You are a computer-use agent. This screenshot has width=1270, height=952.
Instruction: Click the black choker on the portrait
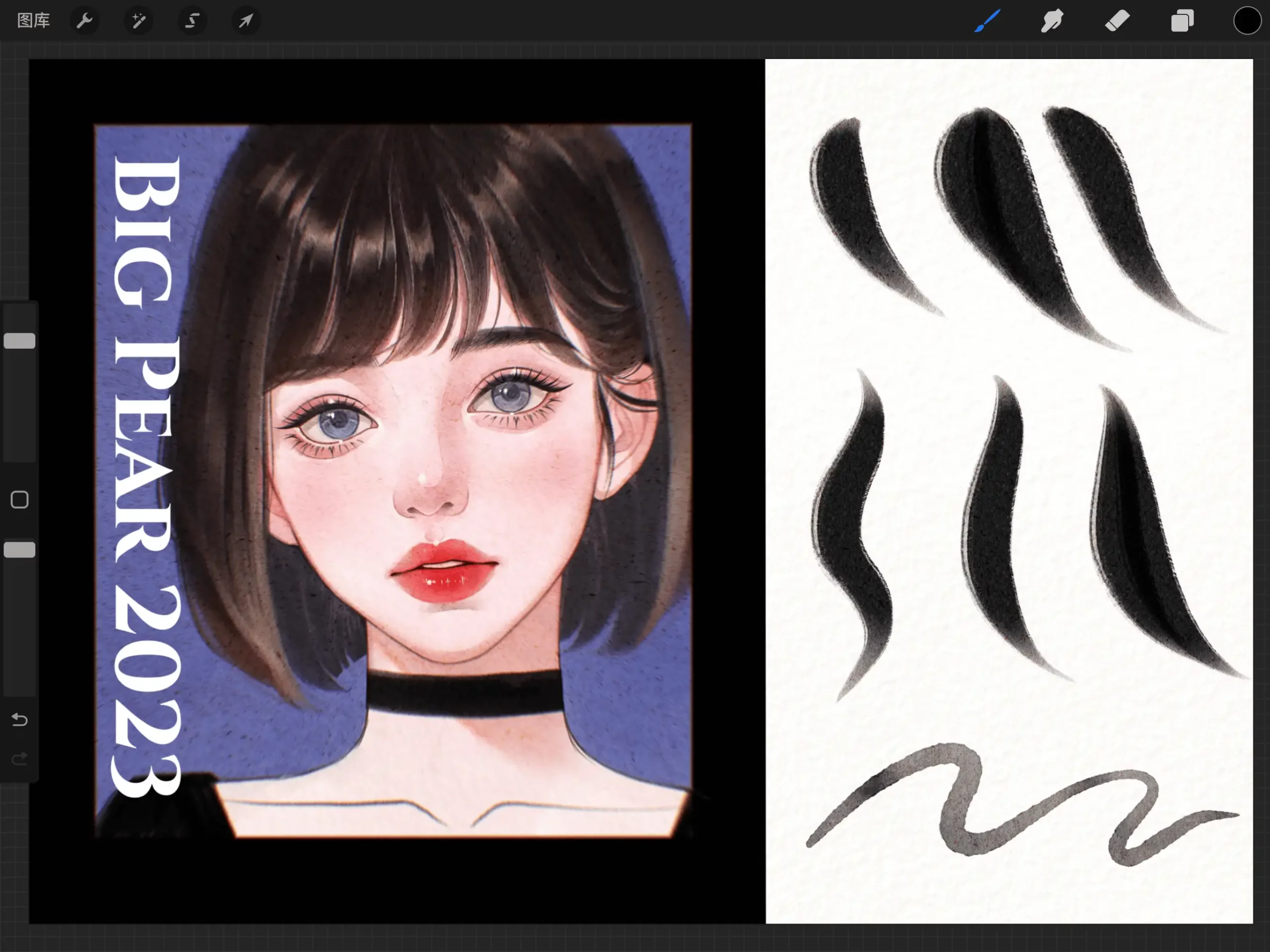464,693
